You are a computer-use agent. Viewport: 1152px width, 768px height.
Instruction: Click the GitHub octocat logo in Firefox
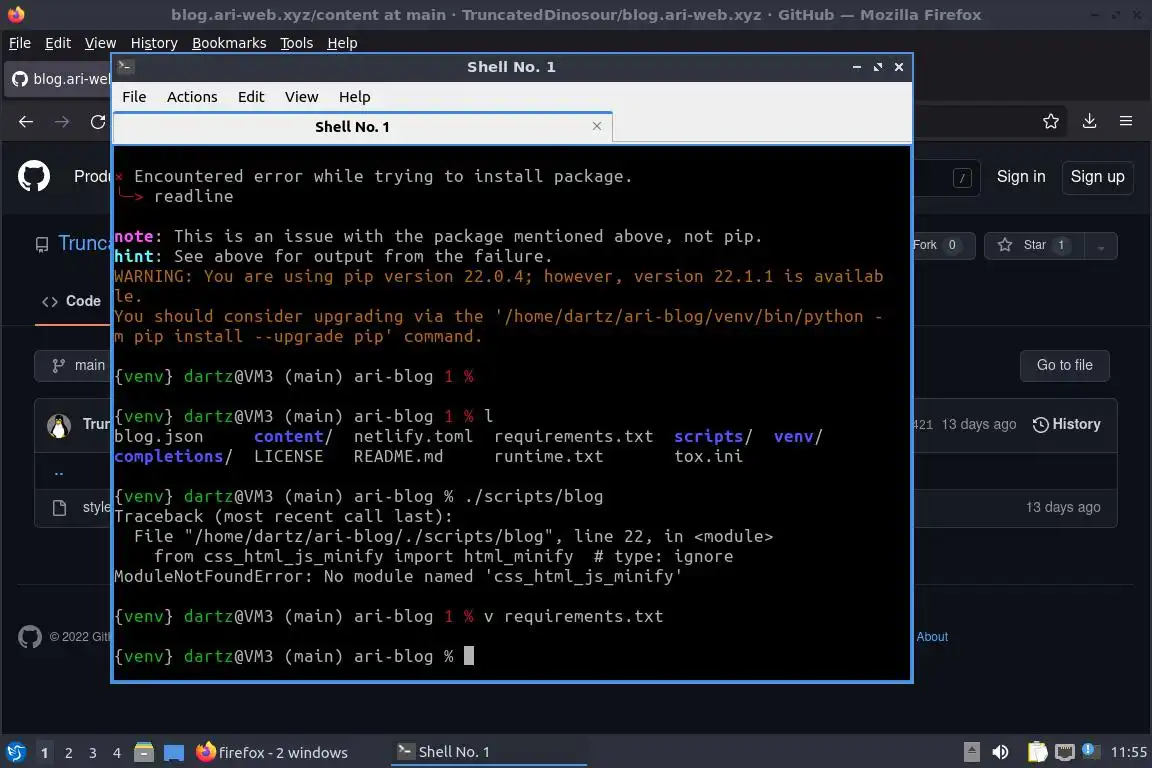pos(34,176)
